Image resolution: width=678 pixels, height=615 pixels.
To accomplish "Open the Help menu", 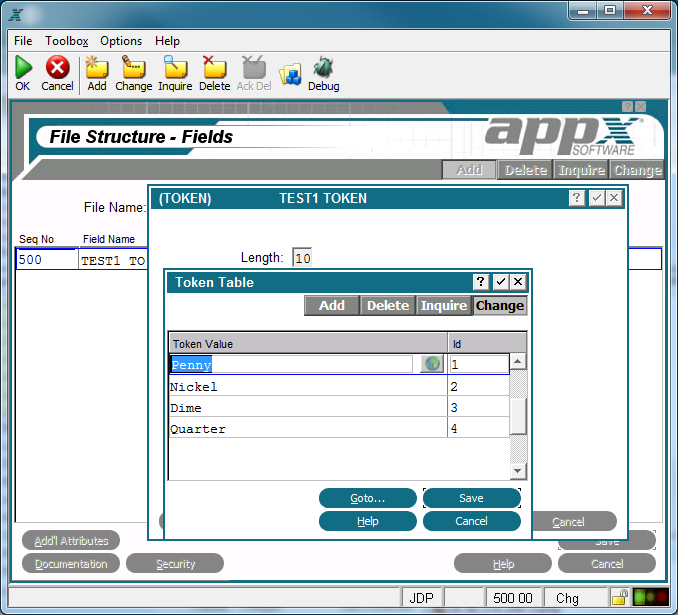I will (x=167, y=41).
